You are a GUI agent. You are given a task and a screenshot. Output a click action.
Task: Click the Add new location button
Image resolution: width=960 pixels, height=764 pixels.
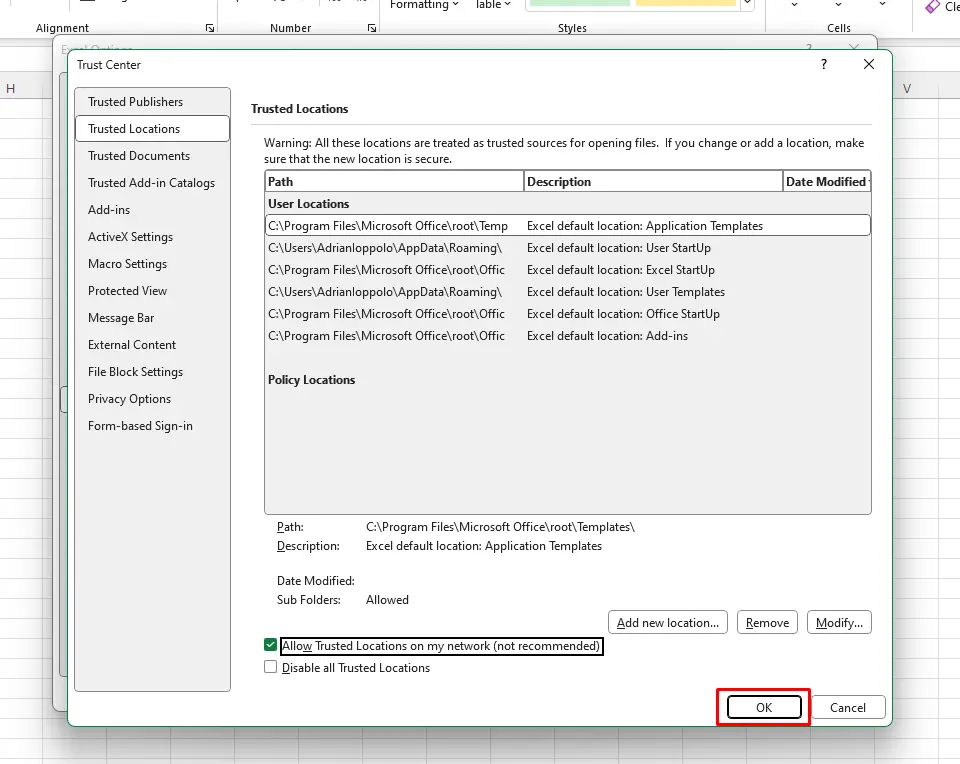667,623
